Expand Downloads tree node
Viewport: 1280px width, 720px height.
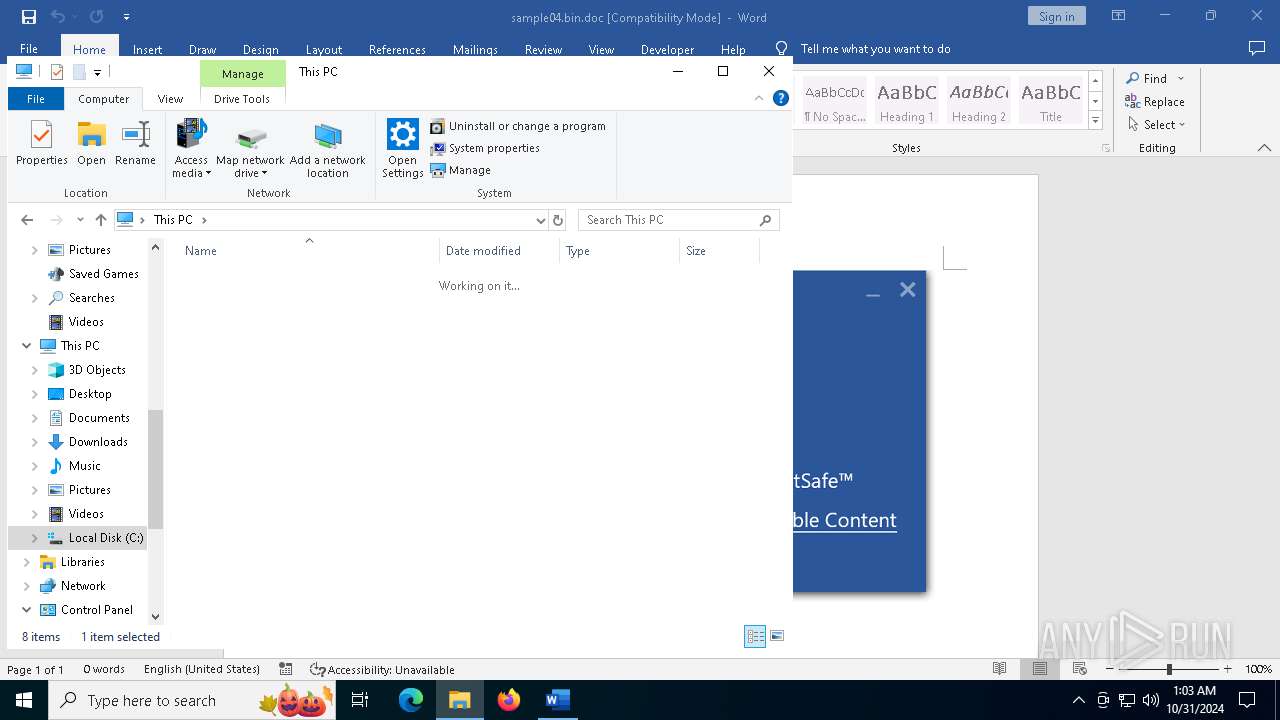(x=35, y=442)
